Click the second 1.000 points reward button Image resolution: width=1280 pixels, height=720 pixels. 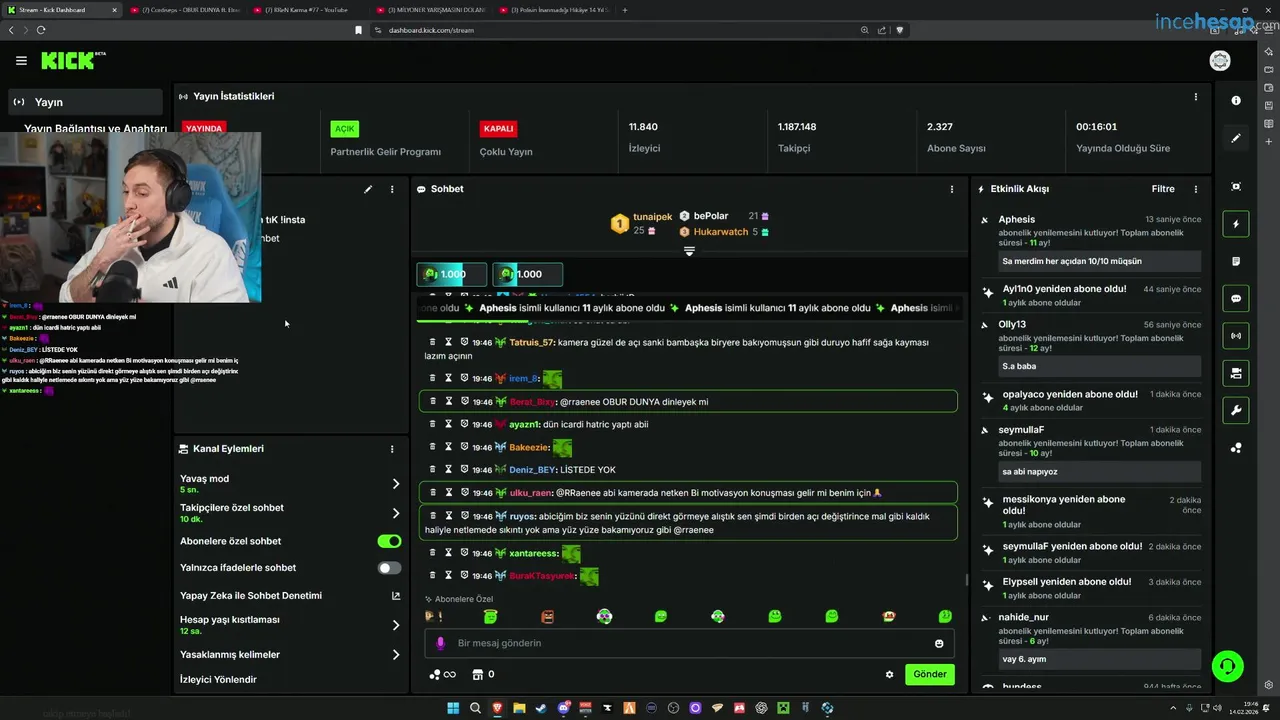coord(528,274)
